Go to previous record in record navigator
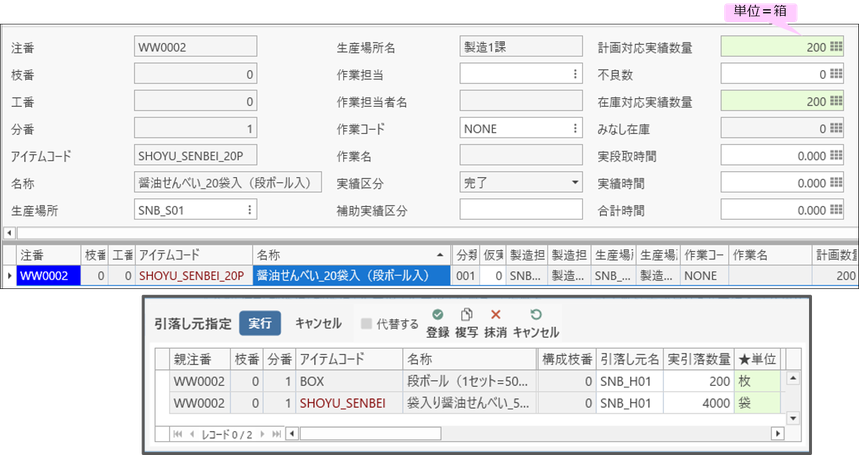 pyautogui.click(x=192, y=434)
